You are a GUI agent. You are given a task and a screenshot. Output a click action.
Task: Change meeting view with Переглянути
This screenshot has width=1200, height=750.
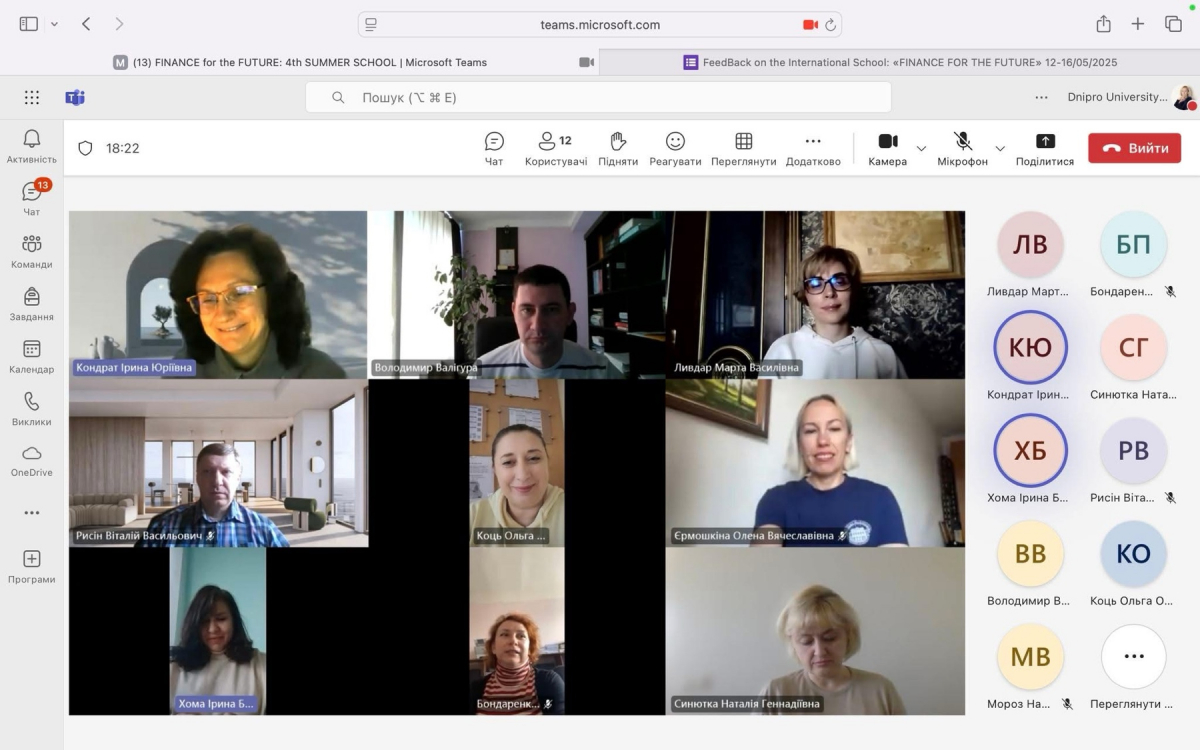(743, 148)
